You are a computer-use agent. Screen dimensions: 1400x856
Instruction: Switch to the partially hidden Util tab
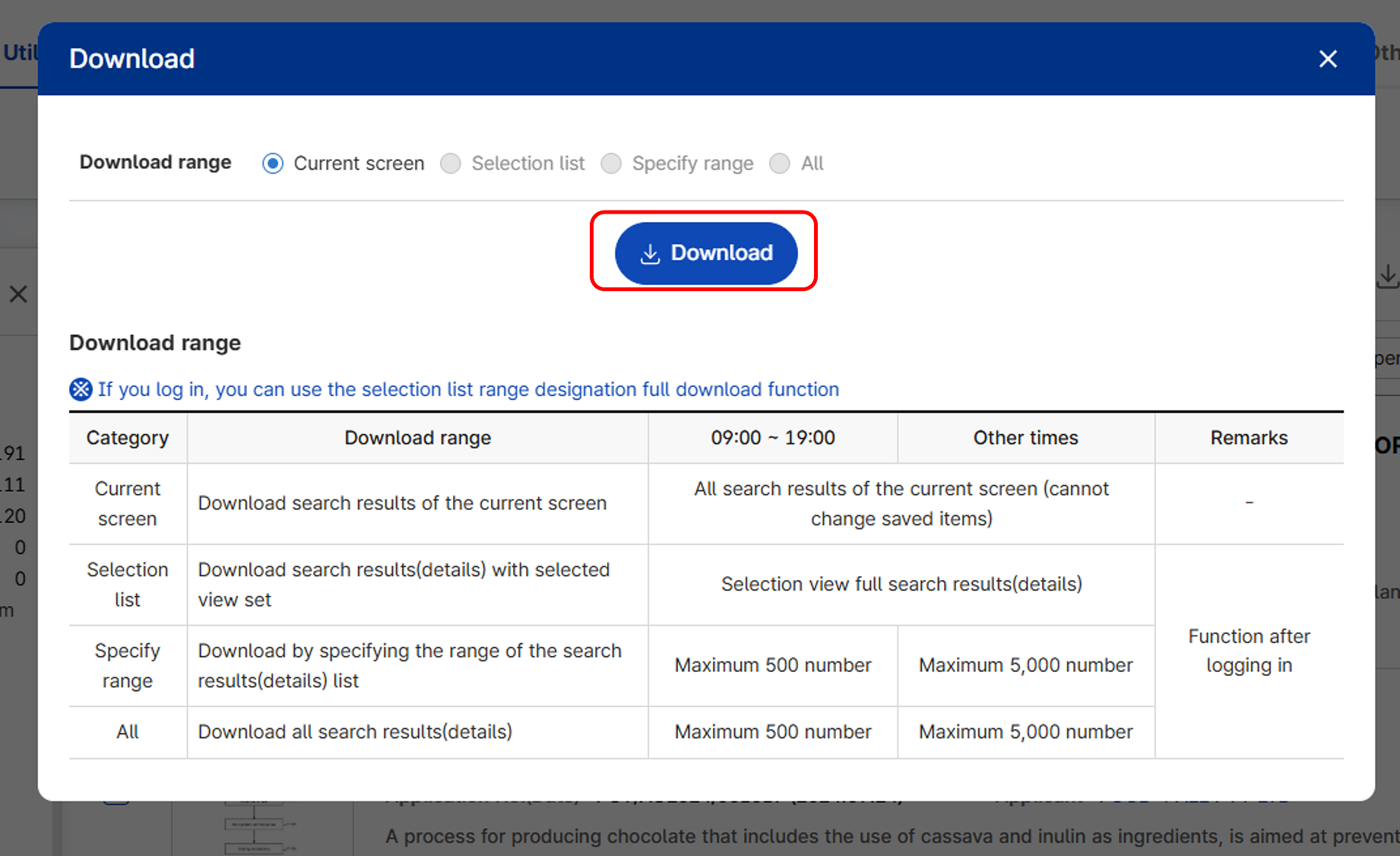[x=19, y=53]
